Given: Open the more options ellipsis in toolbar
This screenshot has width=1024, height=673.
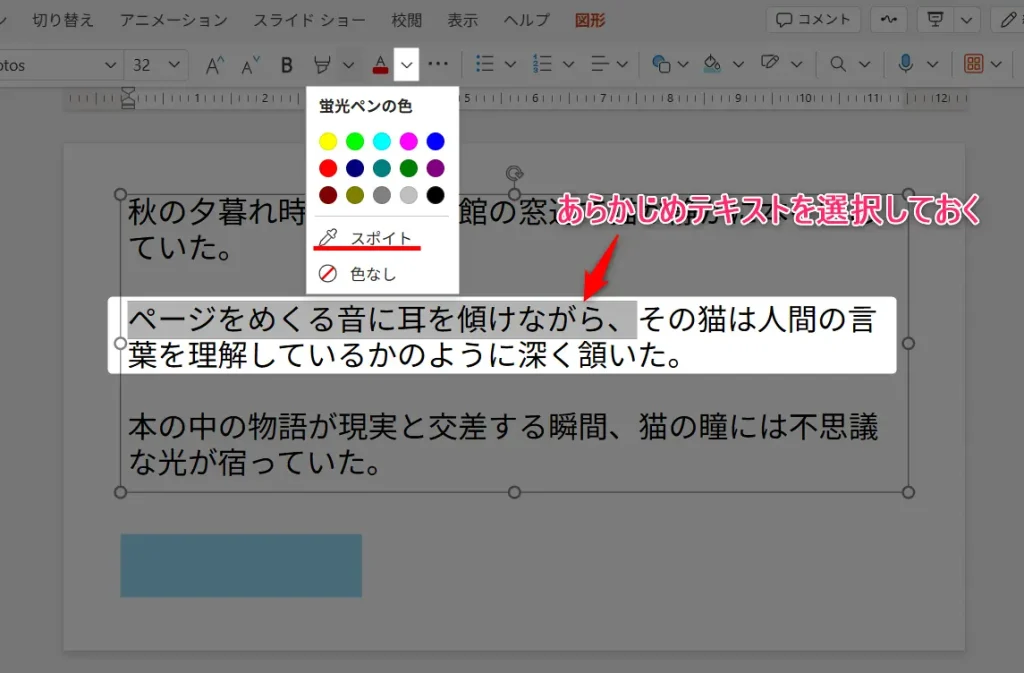Looking at the screenshot, I should [438, 64].
